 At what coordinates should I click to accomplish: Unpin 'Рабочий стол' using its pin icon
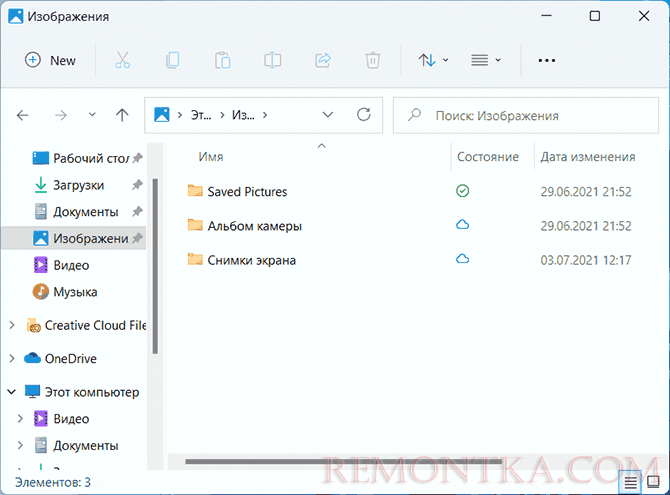[x=137, y=158]
